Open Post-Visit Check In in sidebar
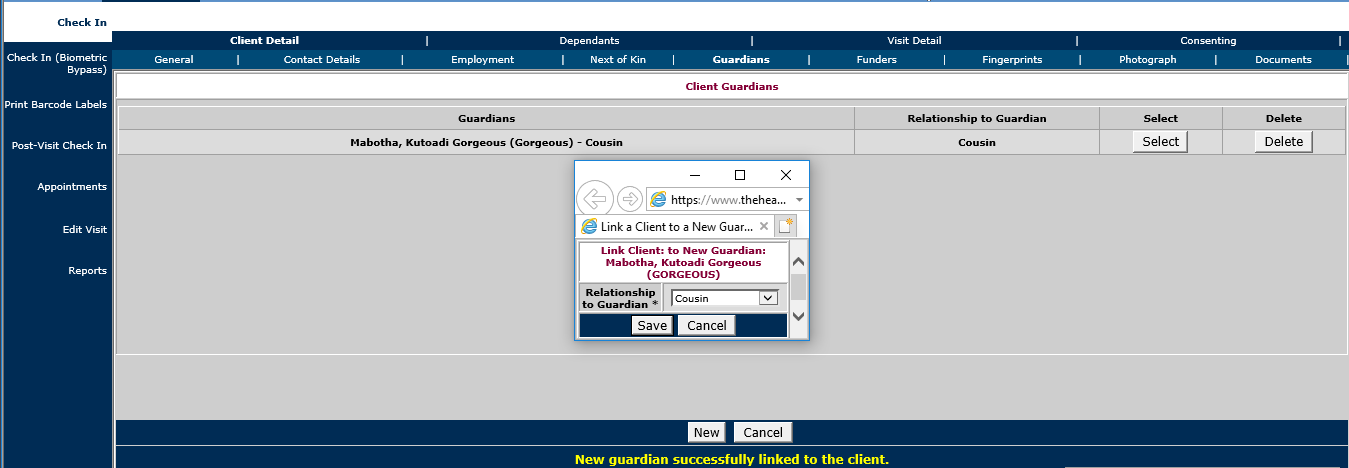The height and width of the screenshot is (468, 1349). (59, 146)
